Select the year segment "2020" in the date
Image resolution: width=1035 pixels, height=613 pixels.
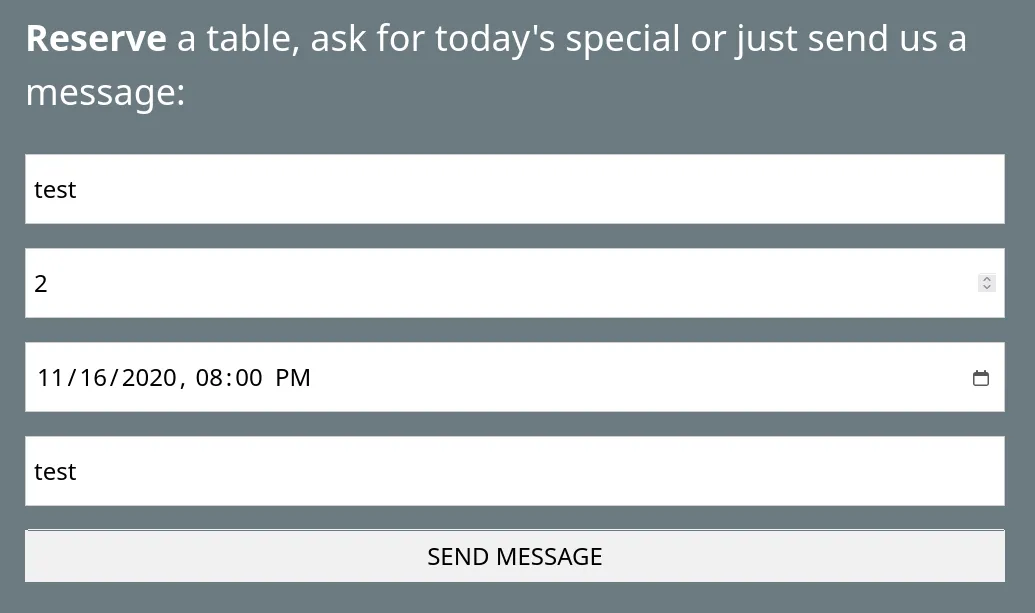coord(149,378)
